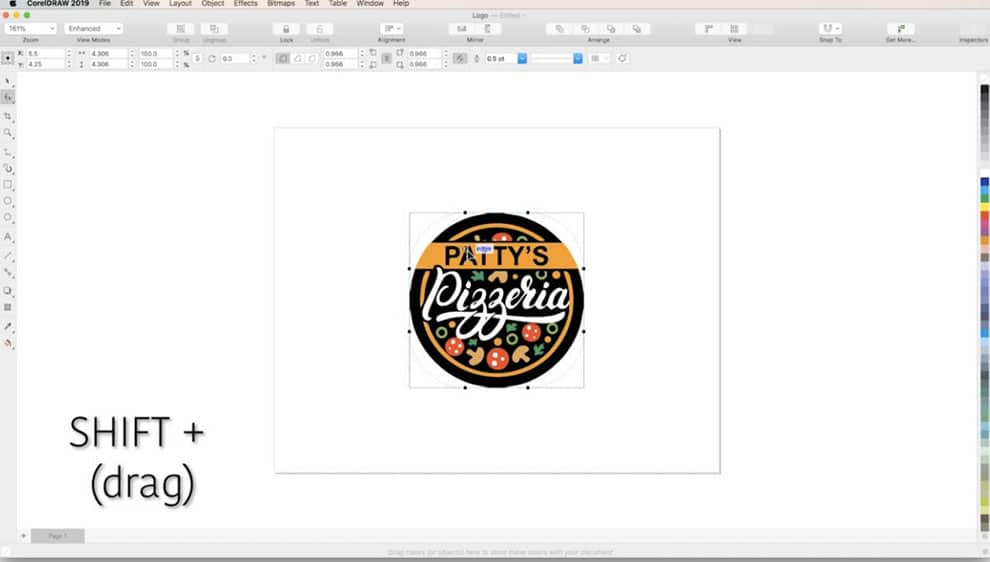Image resolution: width=990 pixels, height=562 pixels.
Task: Switch to the Page 1 tab
Action: pyautogui.click(x=57, y=535)
